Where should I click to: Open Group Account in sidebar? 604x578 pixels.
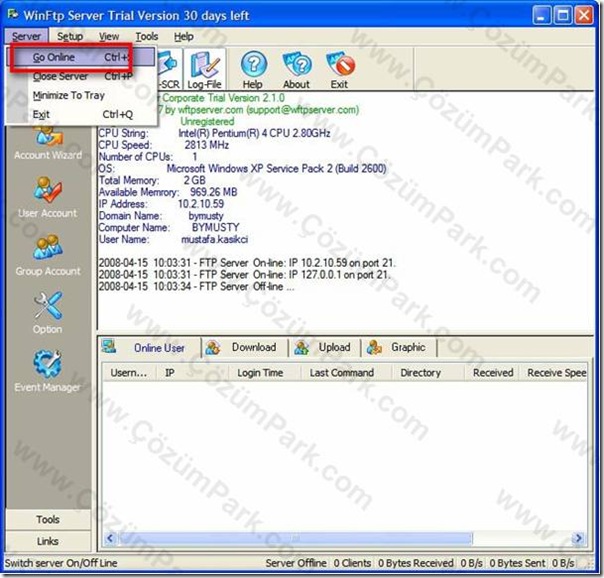tap(48, 255)
